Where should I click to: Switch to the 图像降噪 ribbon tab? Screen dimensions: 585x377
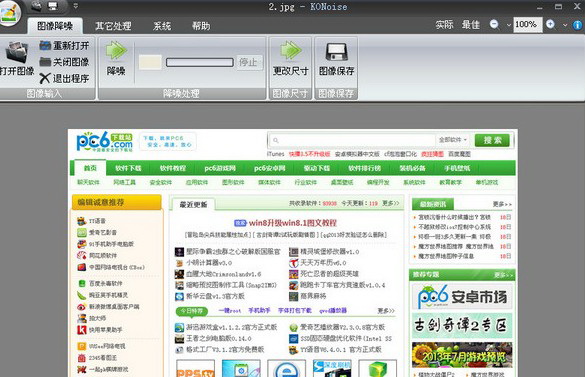[55, 26]
